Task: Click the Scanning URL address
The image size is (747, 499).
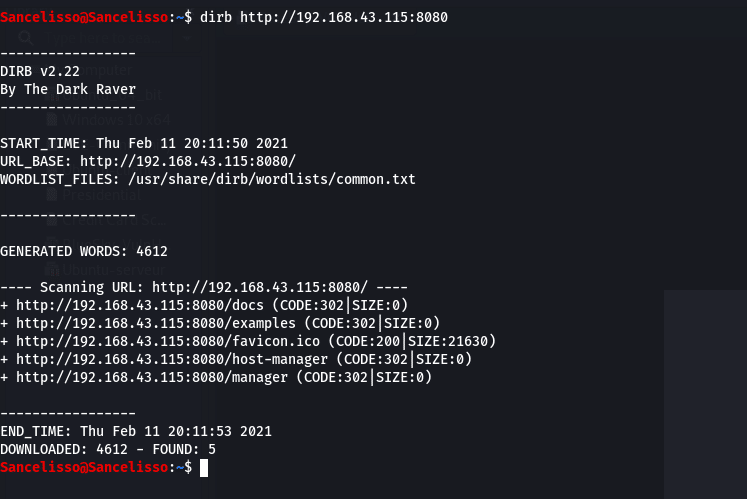Action: (x=260, y=287)
